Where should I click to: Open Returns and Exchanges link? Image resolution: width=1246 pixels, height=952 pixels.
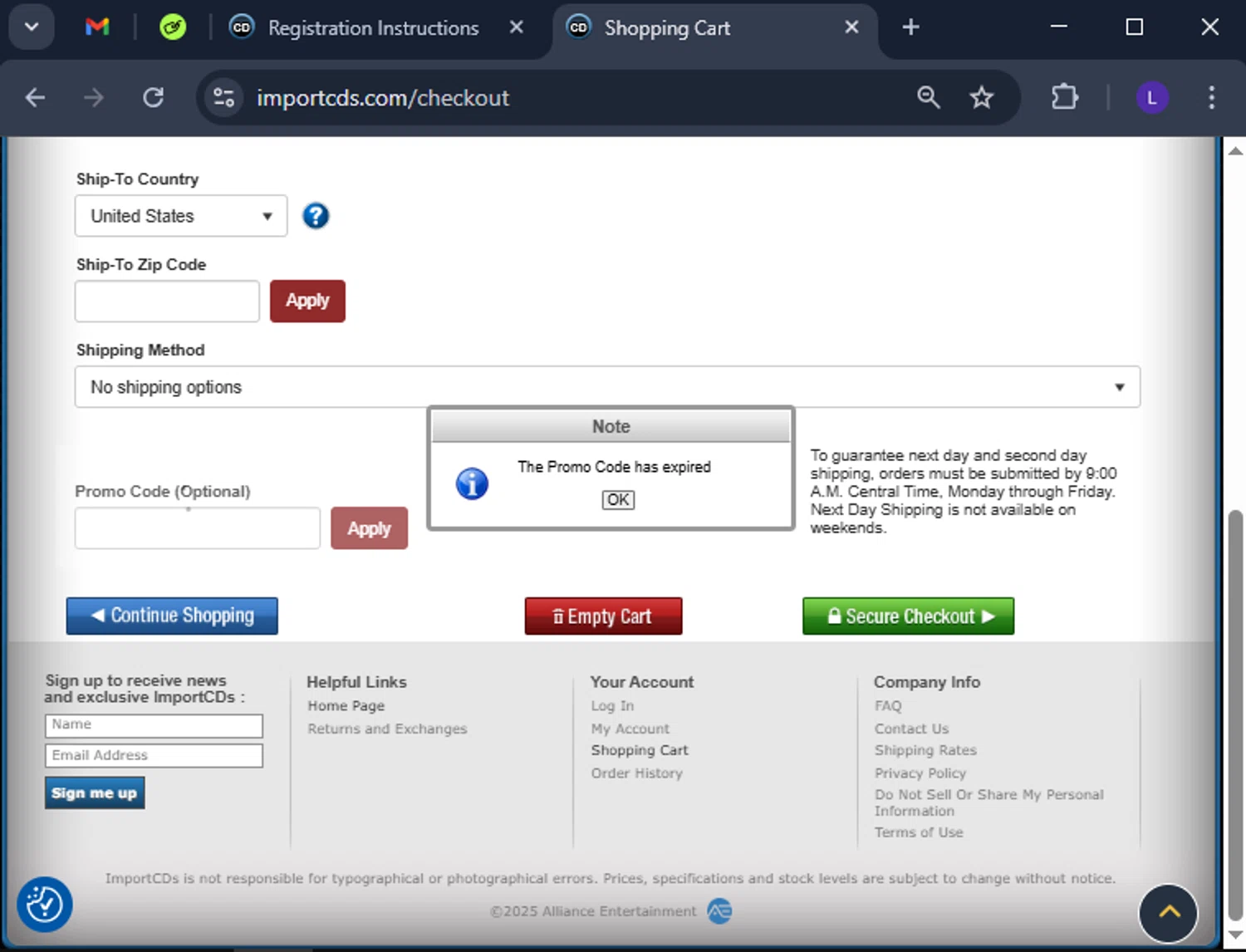[387, 729]
